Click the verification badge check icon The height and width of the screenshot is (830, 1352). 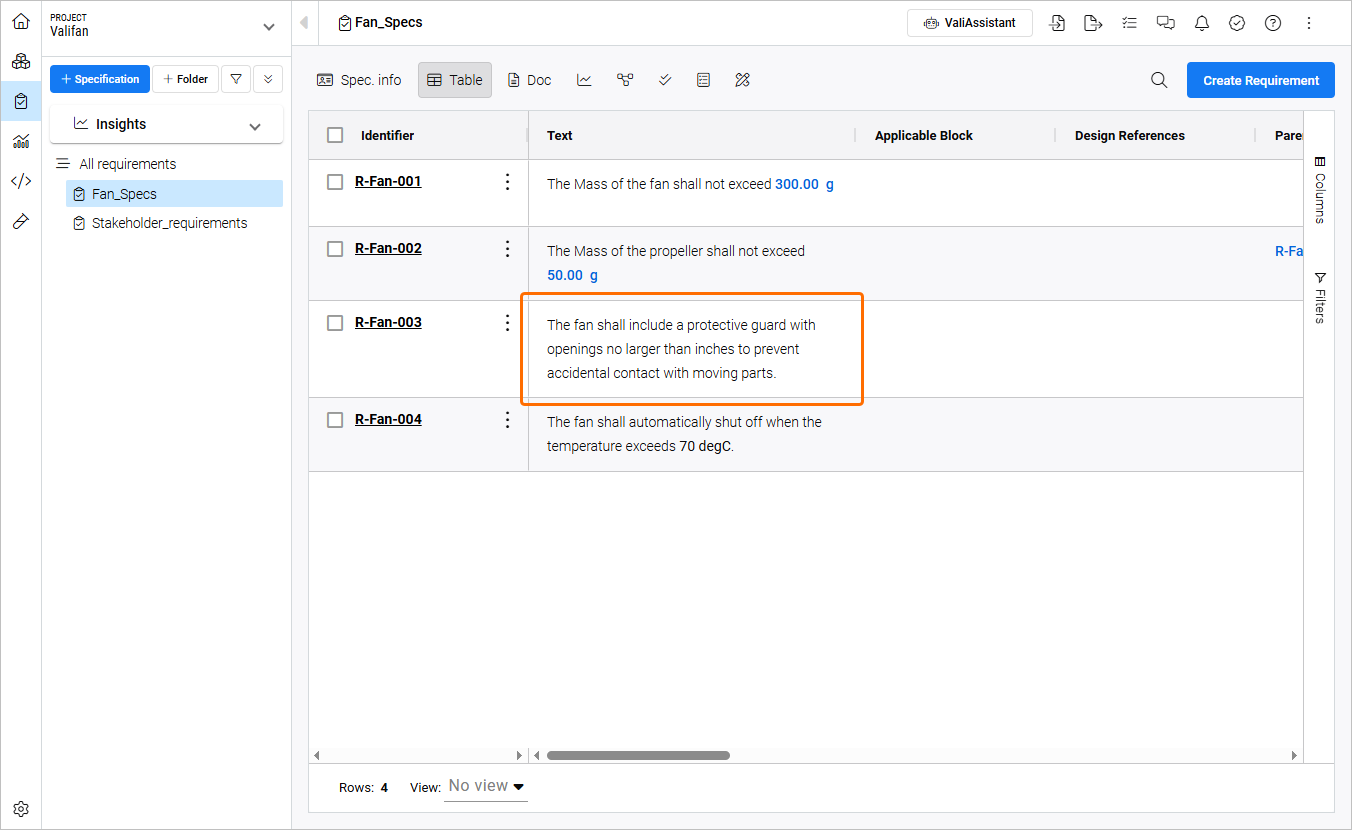pos(1237,23)
